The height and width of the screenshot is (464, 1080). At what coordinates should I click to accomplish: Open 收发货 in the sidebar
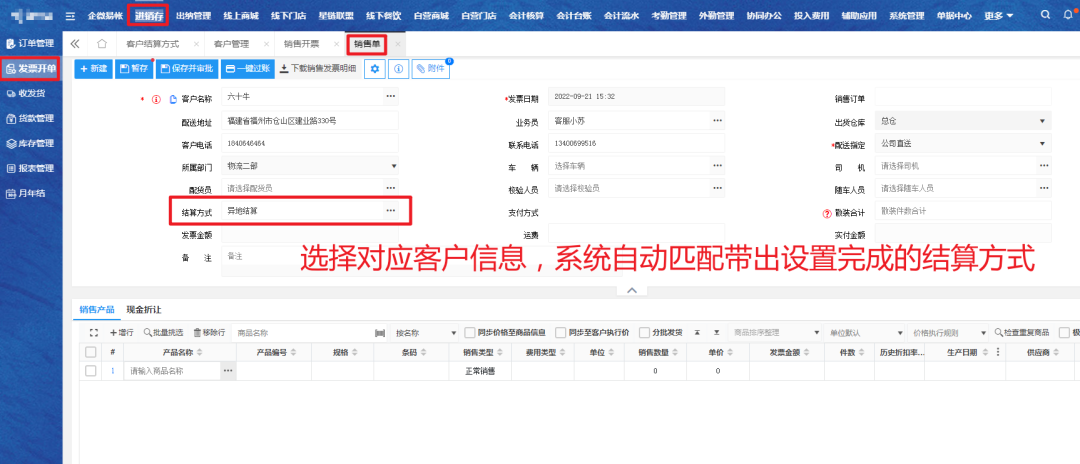[x=31, y=93]
